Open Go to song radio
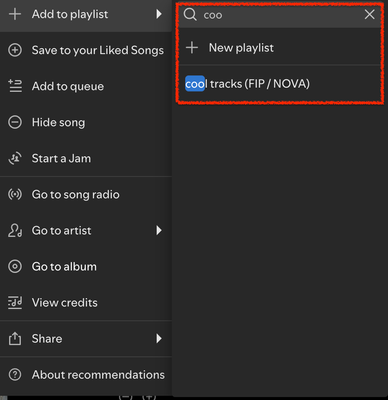 [x=86, y=194]
